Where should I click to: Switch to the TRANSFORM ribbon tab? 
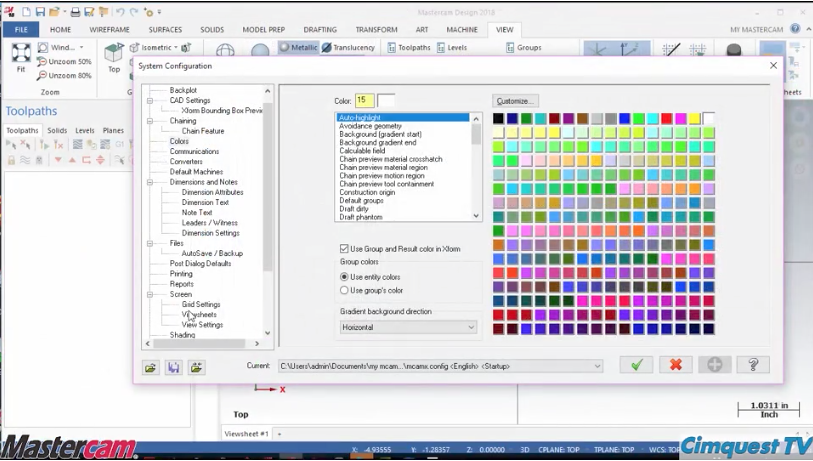click(376, 30)
